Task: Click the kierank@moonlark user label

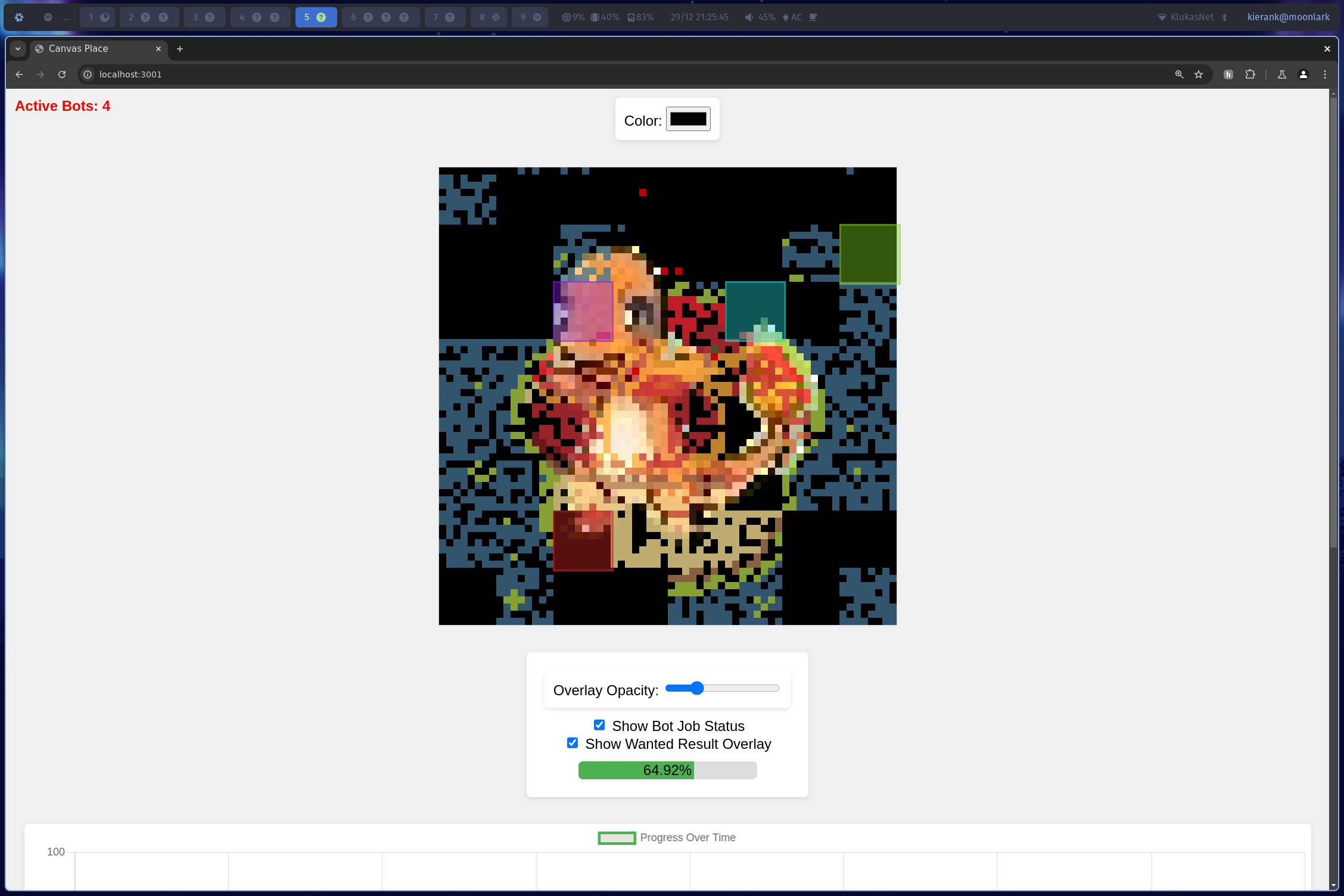Action: 1289,17
